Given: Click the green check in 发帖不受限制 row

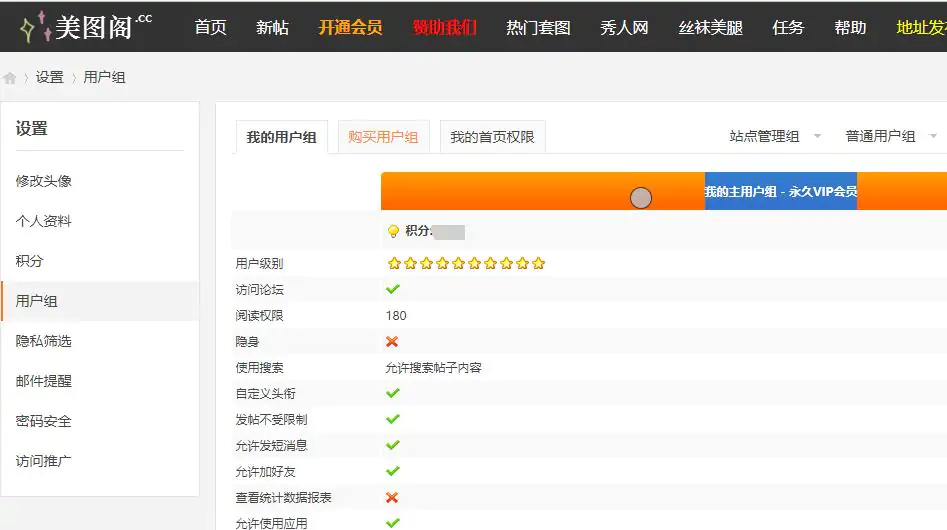Looking at the screenshot, I should [393, 419].
